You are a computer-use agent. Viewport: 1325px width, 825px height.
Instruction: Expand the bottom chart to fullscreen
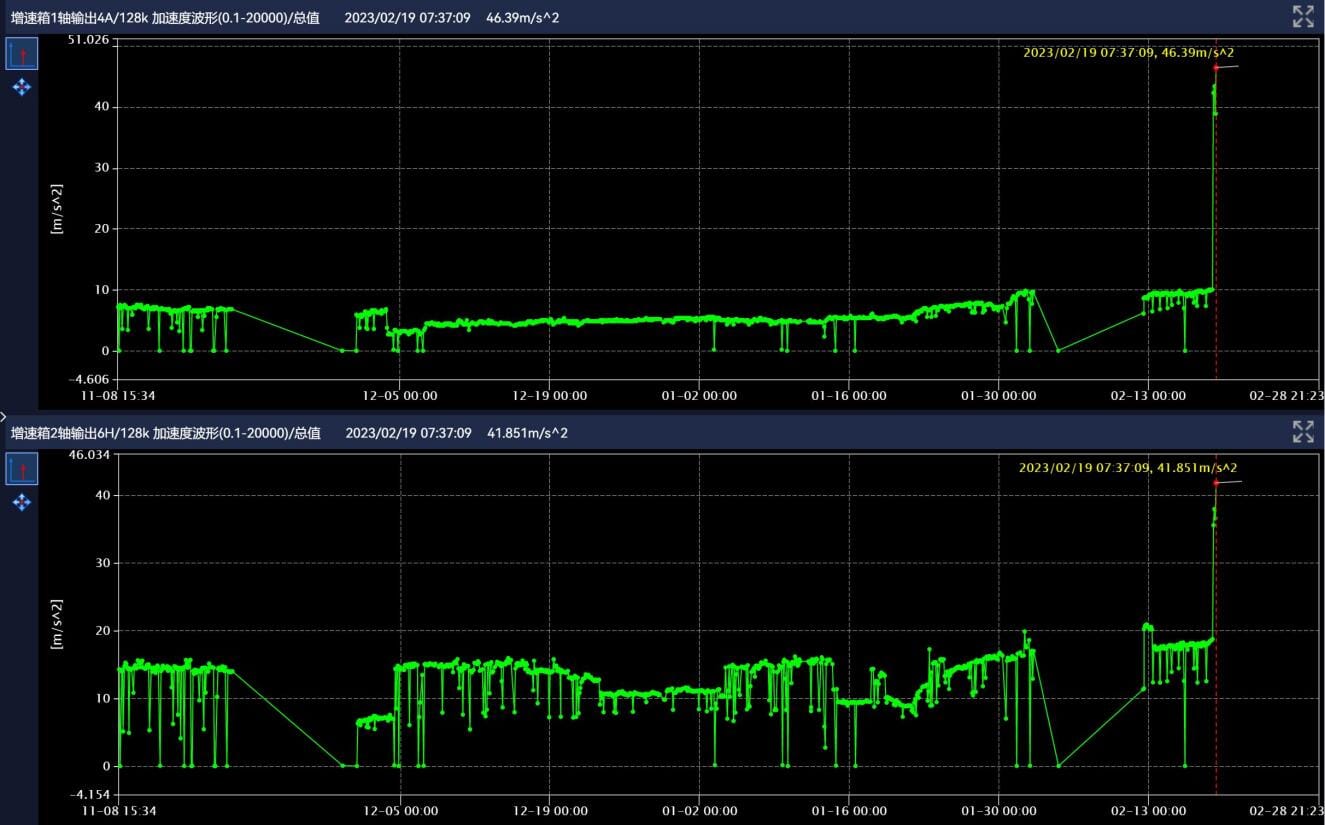pyautogui.click(x=1302, y=432)
